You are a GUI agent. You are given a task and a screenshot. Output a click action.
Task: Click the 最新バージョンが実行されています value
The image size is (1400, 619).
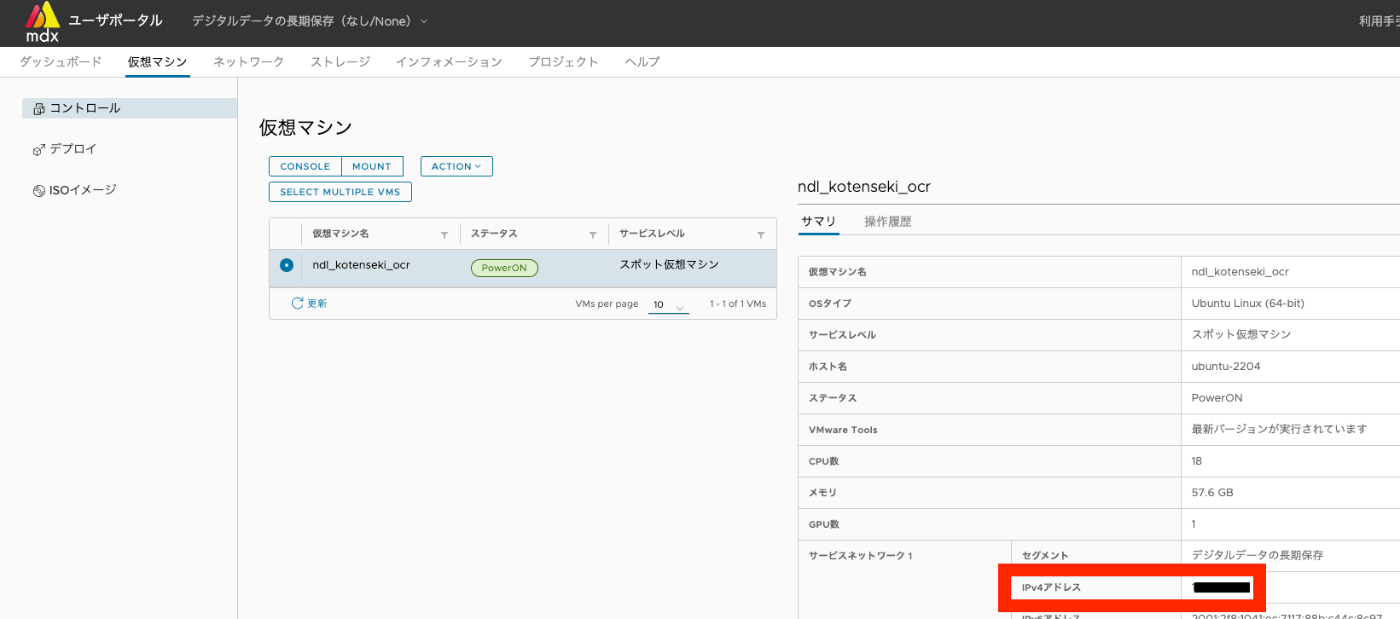pyautogui.click(x=1279, y=429)
